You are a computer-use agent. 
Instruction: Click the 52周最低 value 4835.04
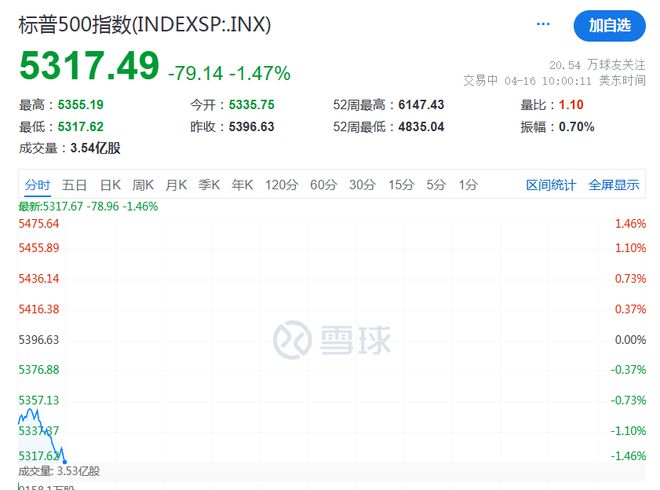tap(421, 127)
